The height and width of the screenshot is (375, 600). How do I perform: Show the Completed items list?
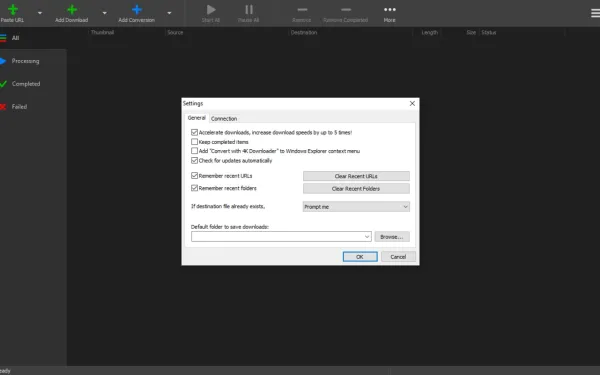[26, 84]
